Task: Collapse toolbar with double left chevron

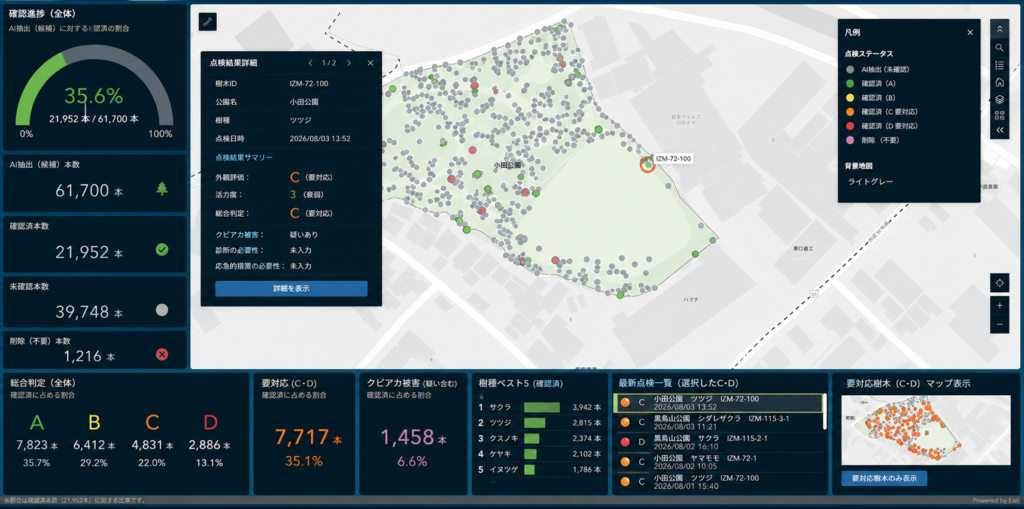Action: [999, 131]
